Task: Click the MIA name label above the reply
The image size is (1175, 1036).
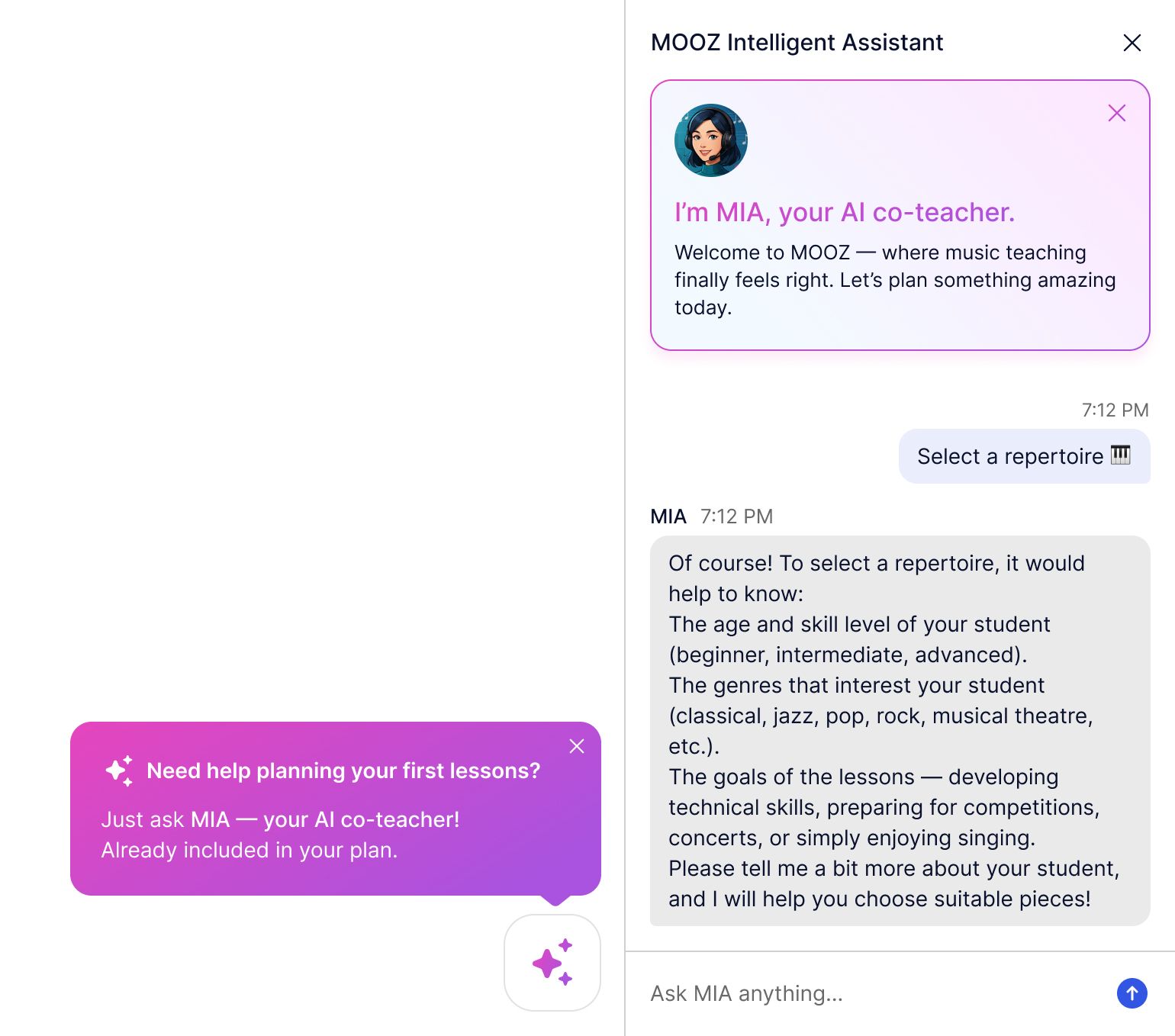Action: [x=668, y=516]
